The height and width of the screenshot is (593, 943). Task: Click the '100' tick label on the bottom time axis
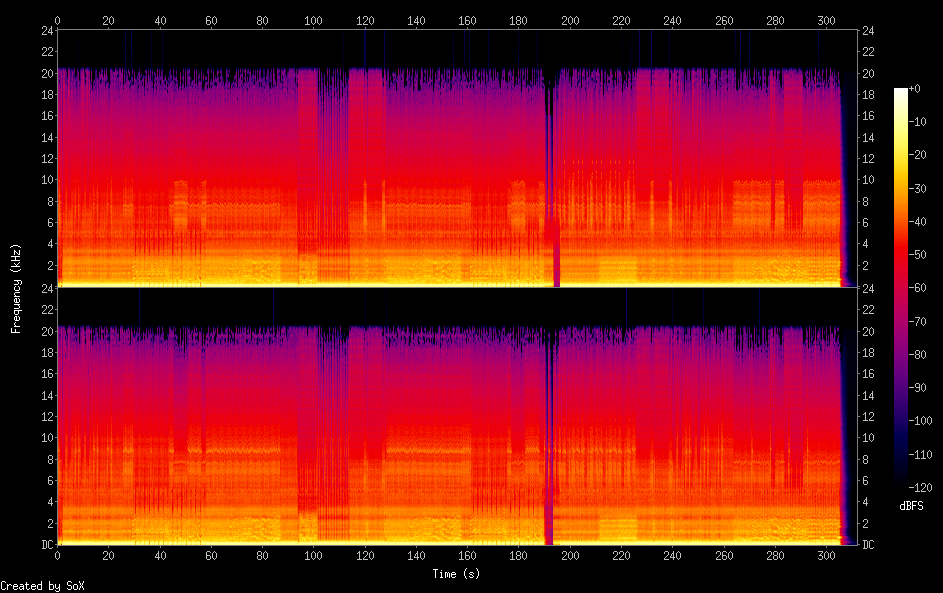(x=313, y=556)
